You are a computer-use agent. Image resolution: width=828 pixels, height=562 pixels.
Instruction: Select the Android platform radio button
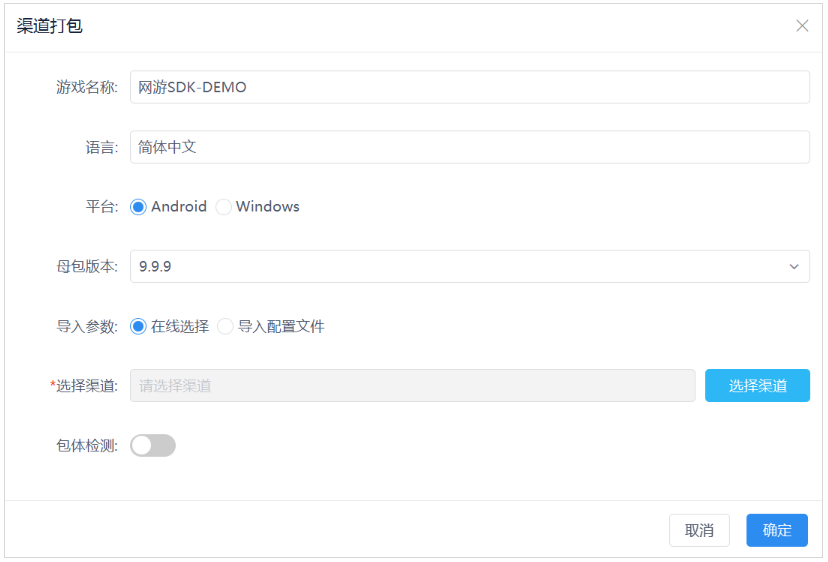point(139,207)
